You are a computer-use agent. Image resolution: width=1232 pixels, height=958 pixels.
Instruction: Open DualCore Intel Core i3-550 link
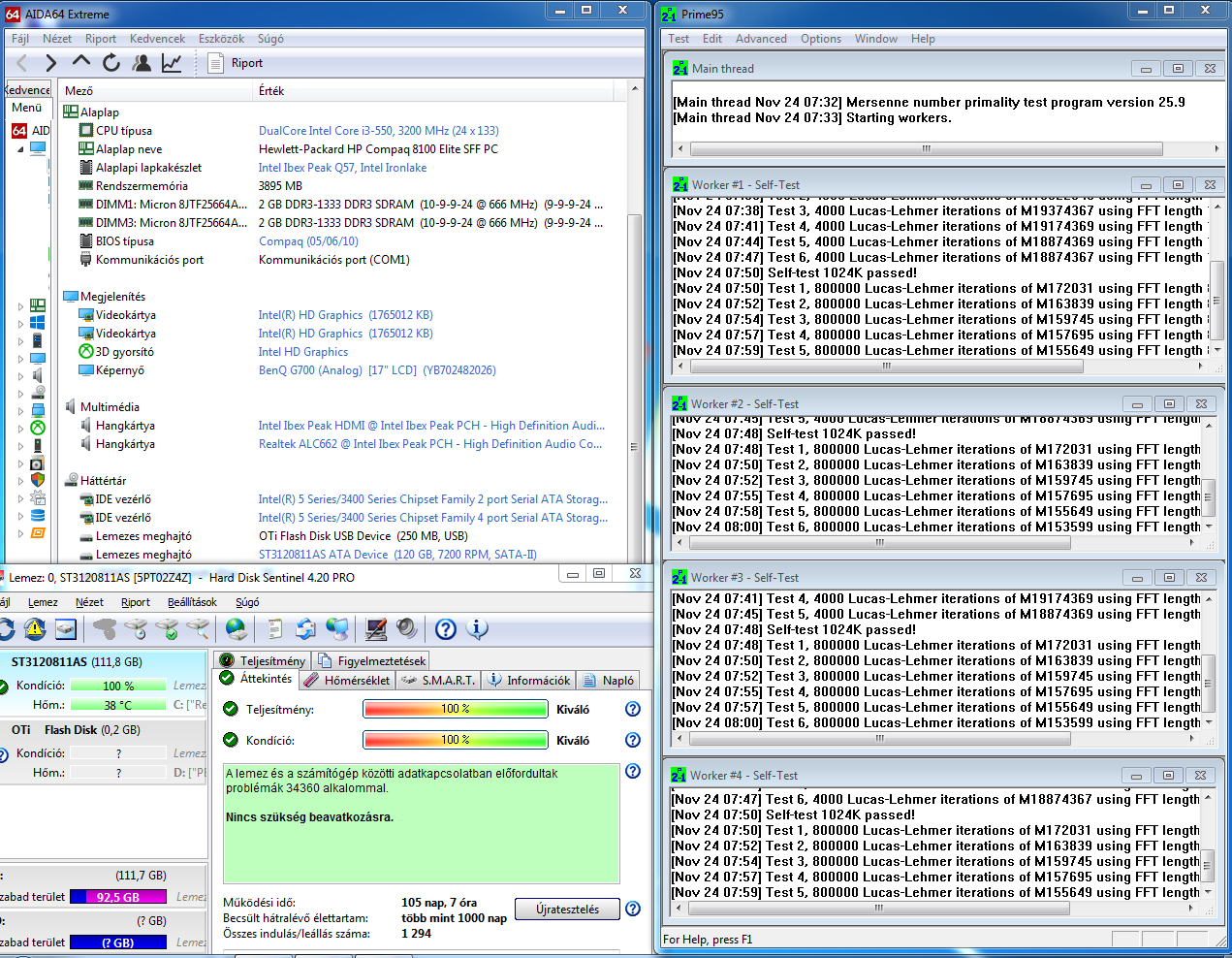(x=378, y=131)
